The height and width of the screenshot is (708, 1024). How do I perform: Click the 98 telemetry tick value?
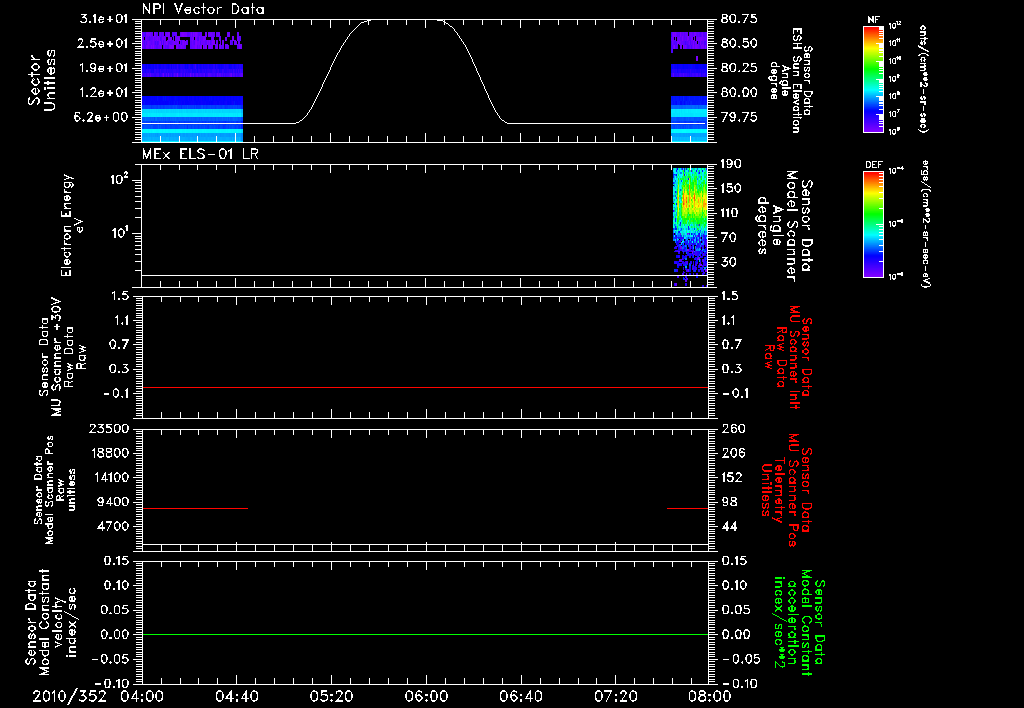coord(729,502)
